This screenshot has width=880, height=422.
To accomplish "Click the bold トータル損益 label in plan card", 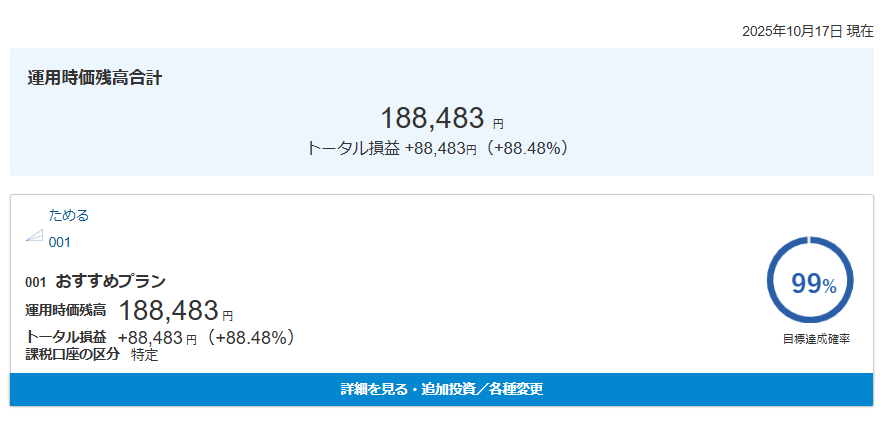I will (x=66, y=338).
